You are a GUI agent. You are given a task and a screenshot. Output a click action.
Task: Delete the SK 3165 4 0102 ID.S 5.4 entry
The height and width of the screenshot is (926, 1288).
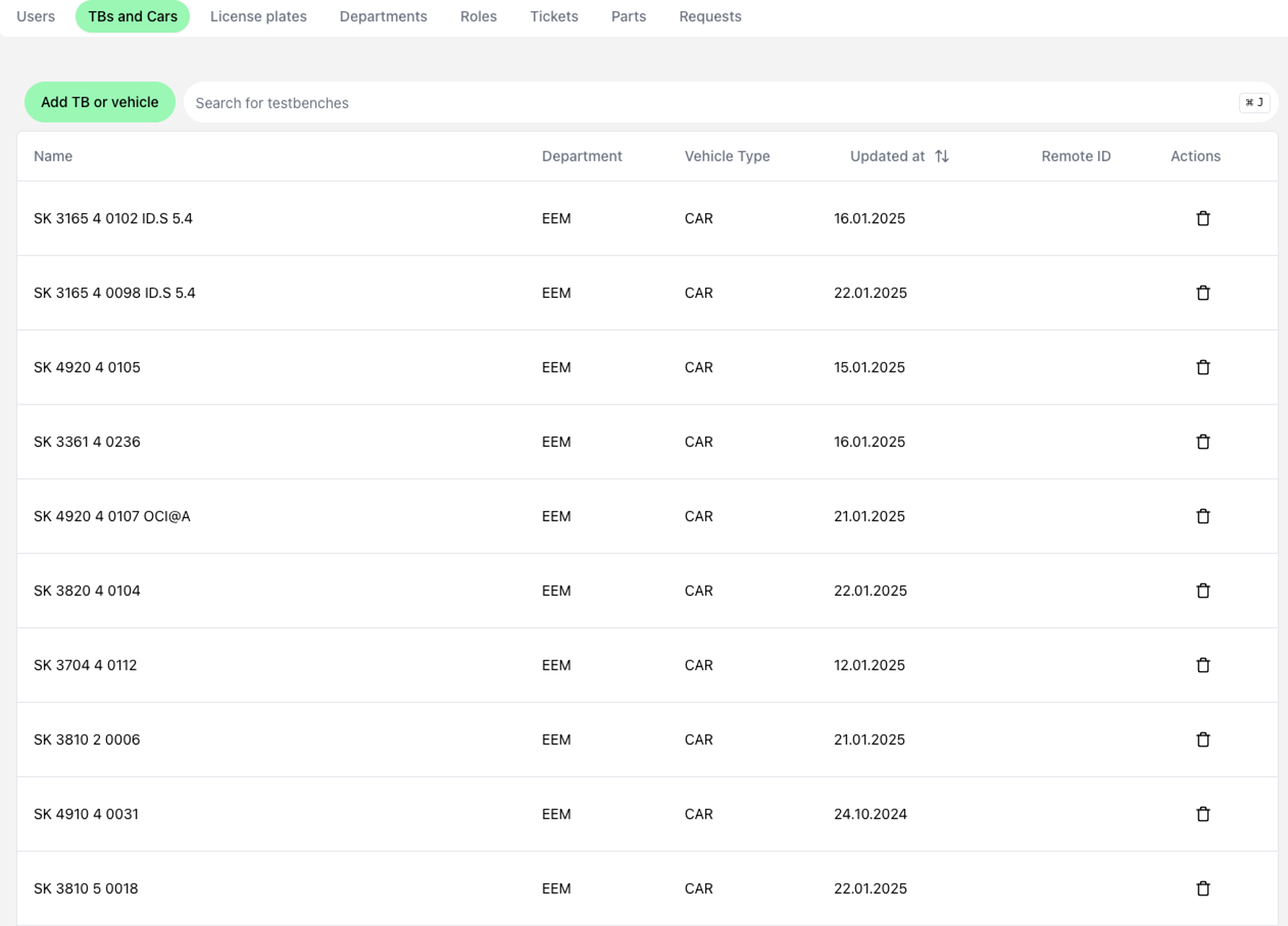tap(1202, 219)
